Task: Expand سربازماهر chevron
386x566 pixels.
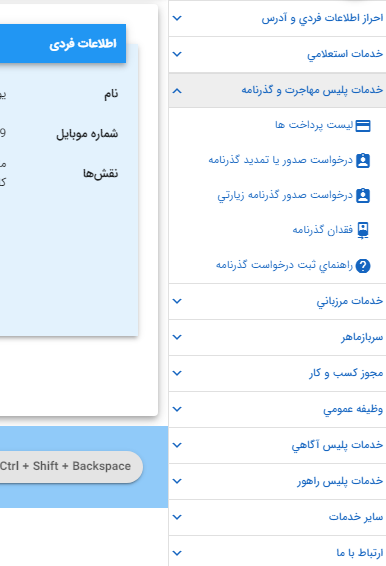Action: point(177,337)
